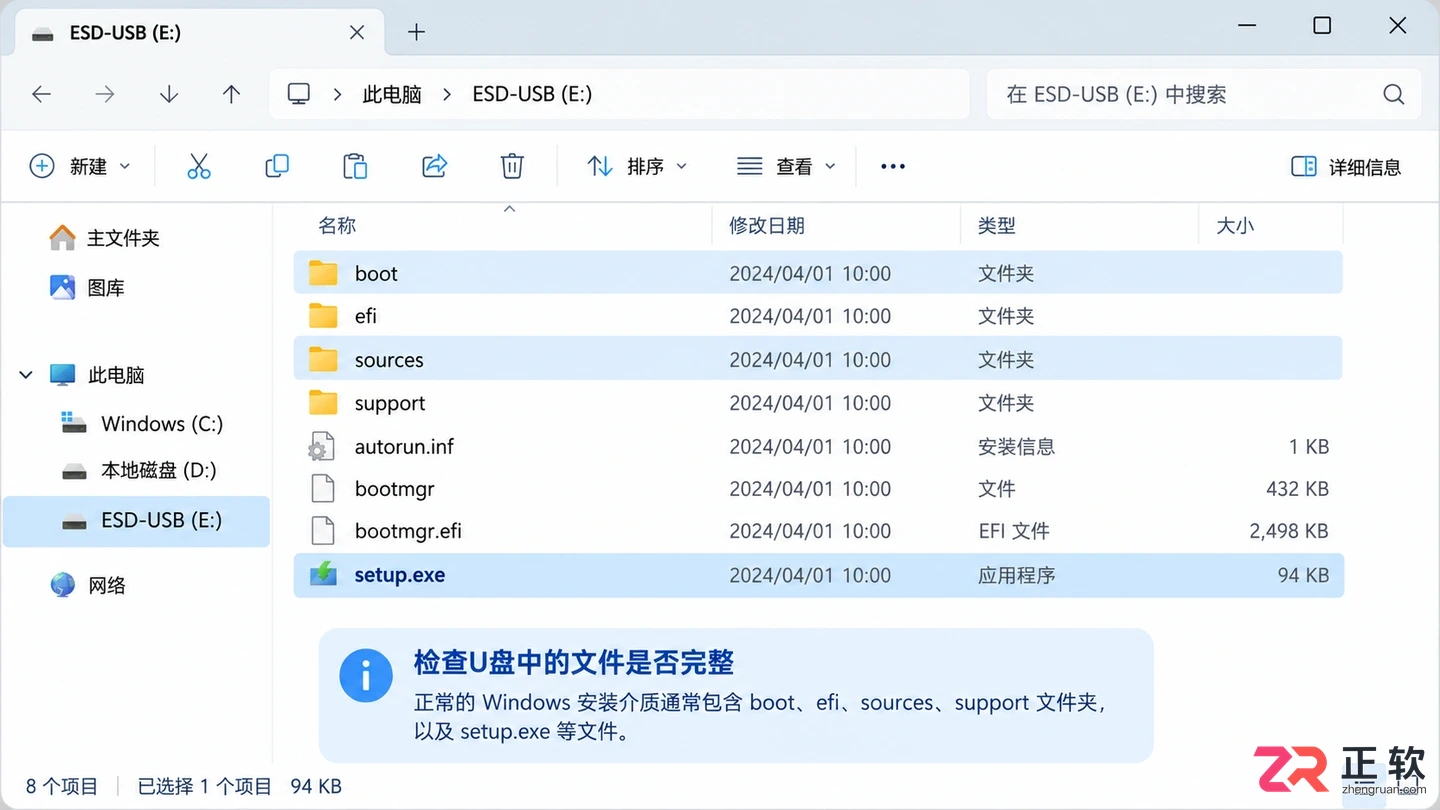Screen dimensions: 1440x810
Task: Click the Delete trash can icon
Action: tap(512, 166)
